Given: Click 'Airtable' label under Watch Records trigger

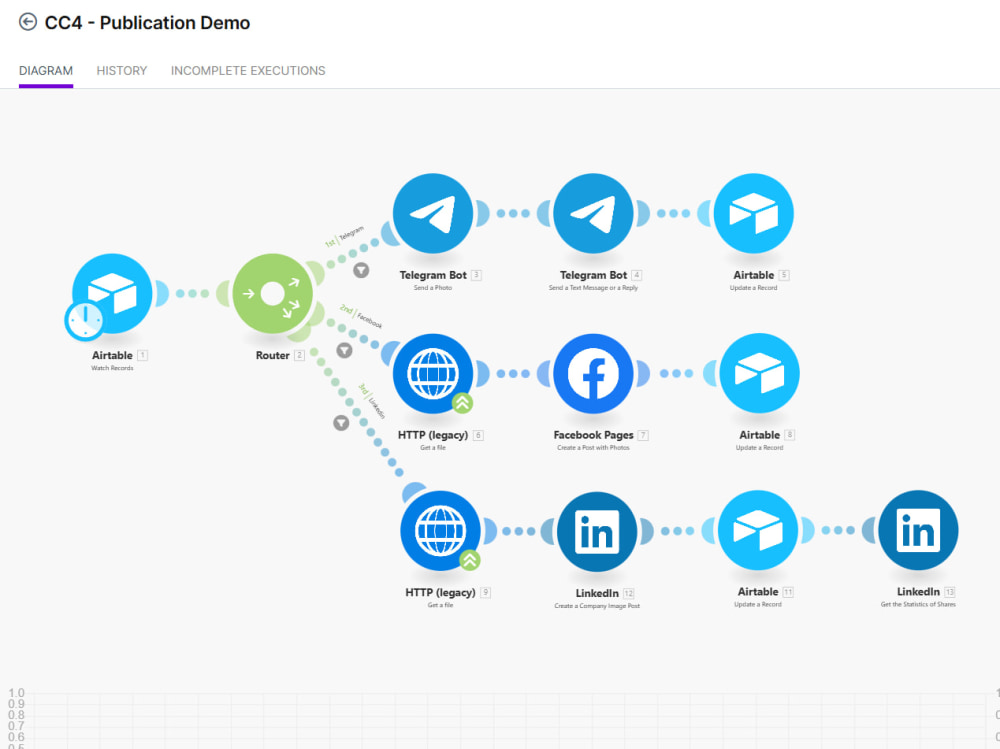Looking at the screenshot, I should pos(112,355).
